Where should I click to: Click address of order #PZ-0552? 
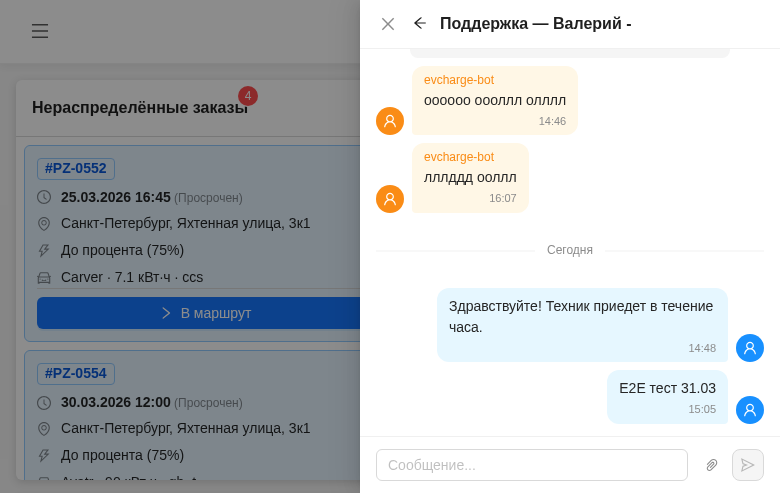coord(185,223)
